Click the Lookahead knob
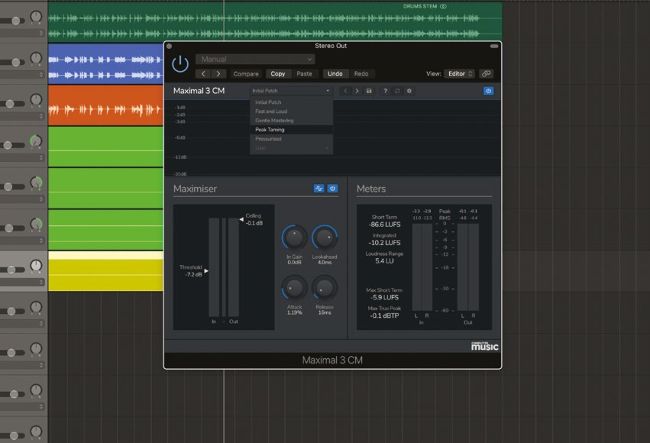This screenshot has width=650, height=443. 323,237
